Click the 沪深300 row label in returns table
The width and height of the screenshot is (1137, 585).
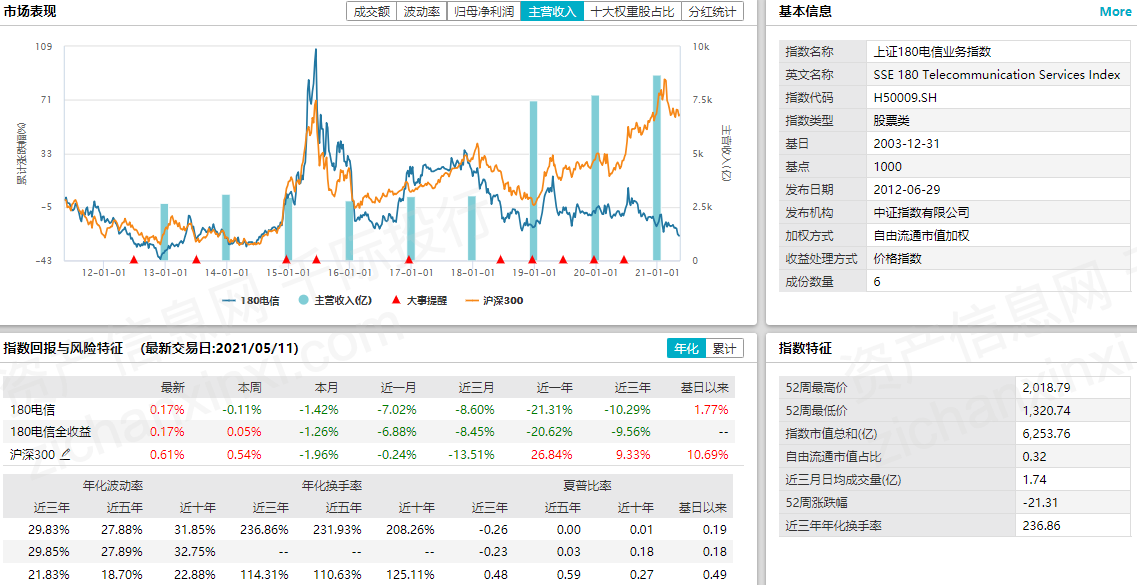pyautogui.click(x=31, y=455)
